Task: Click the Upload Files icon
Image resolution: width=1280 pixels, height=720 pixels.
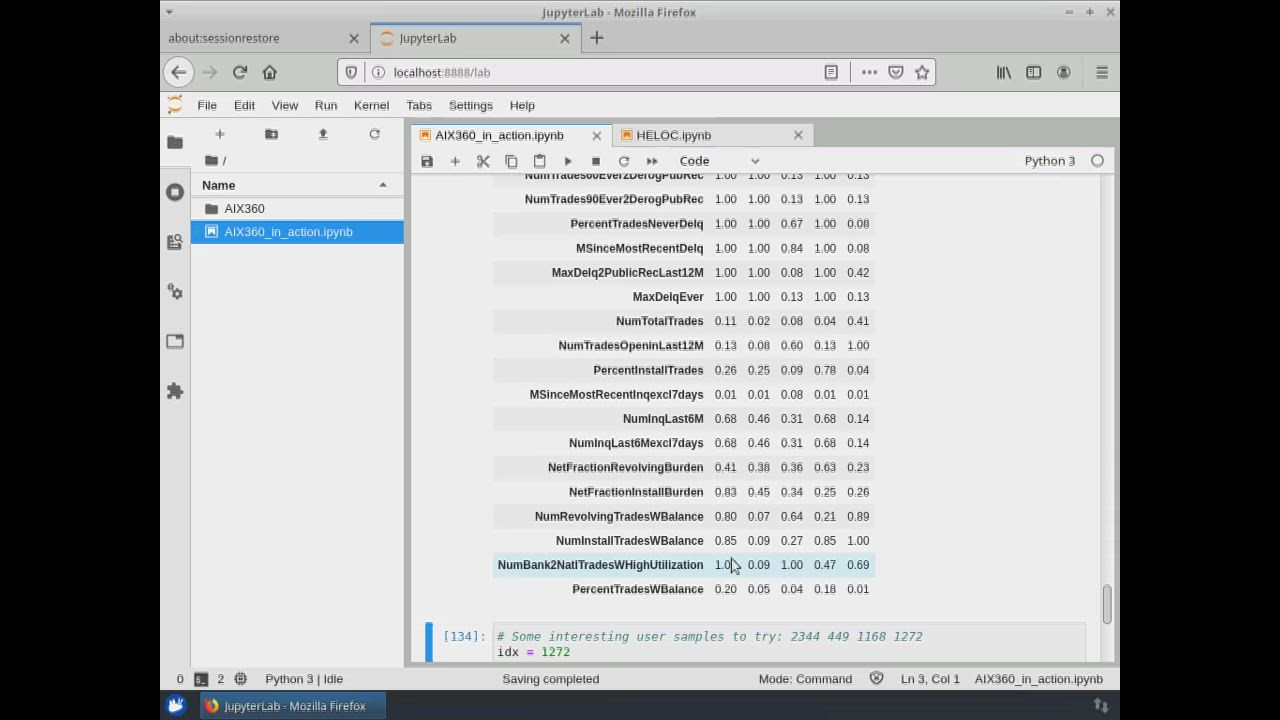Action: coord(323,134)
